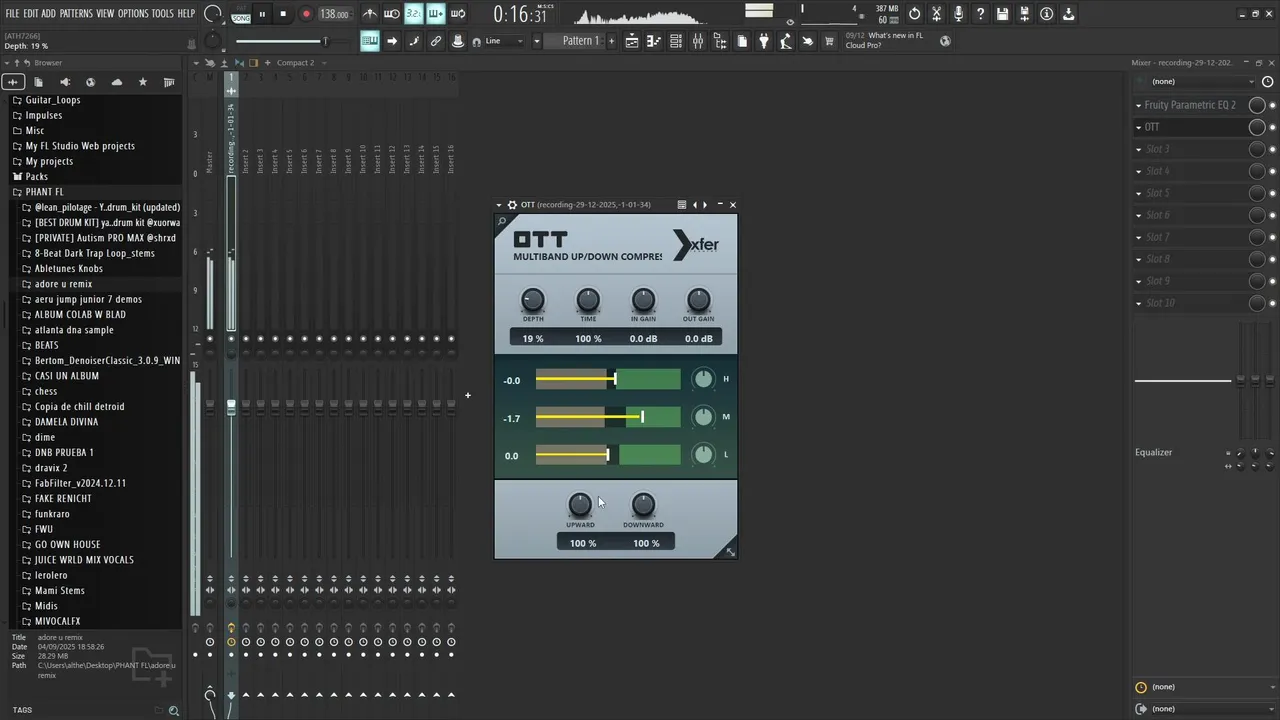Toggle the record button

306,14
